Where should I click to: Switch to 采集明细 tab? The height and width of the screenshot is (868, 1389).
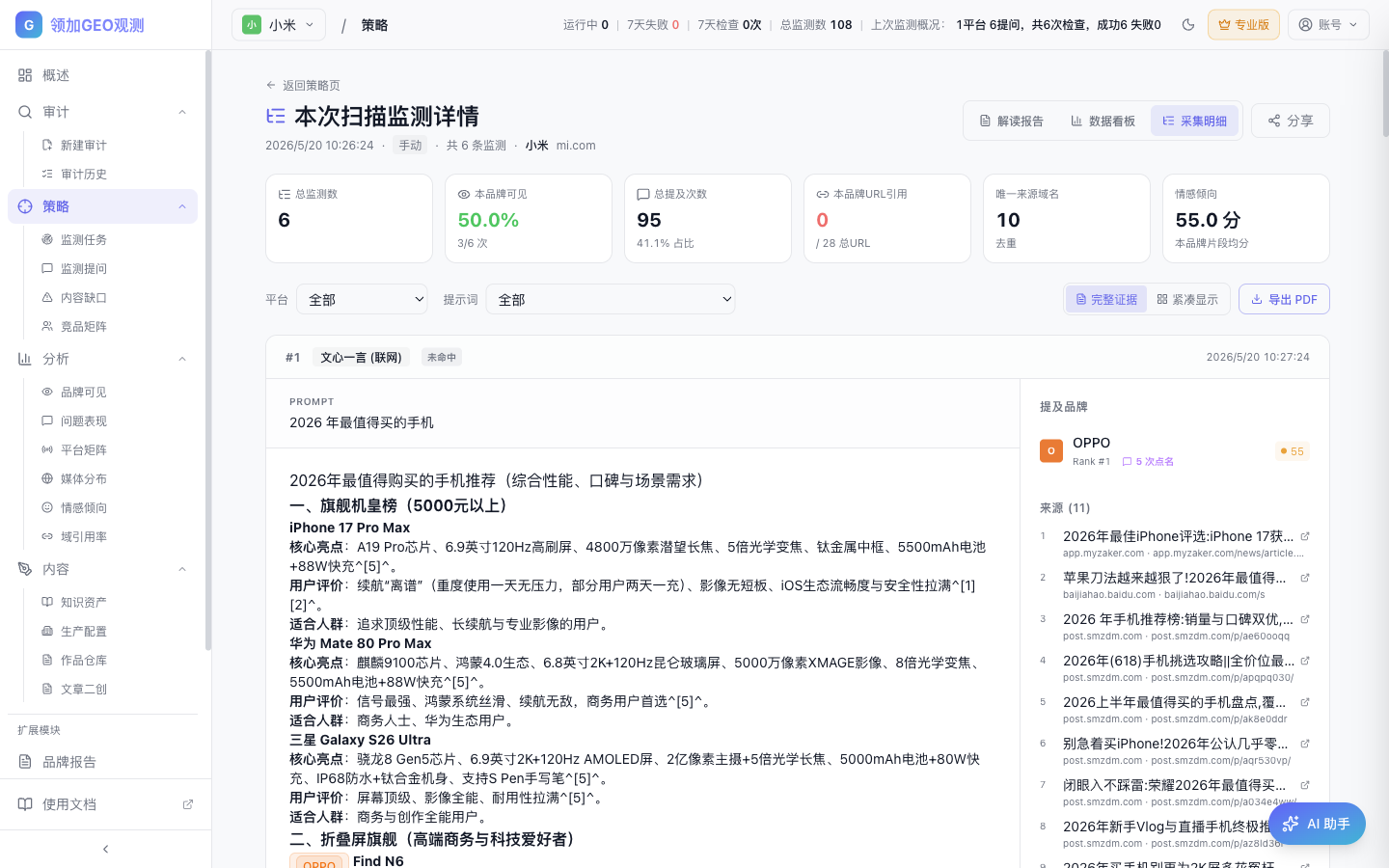(1194, 121)
